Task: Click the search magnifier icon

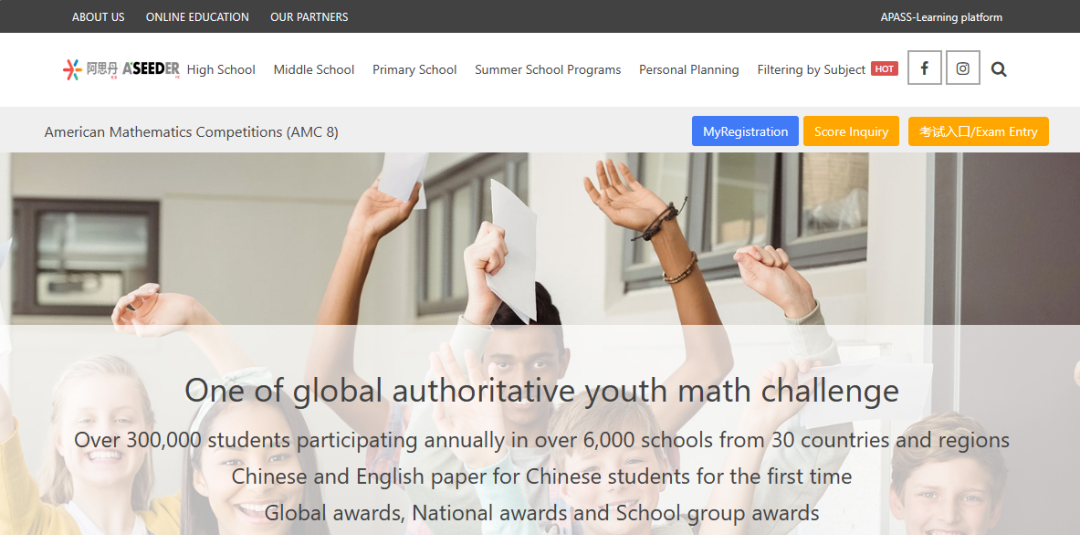Action: point(999,69)
